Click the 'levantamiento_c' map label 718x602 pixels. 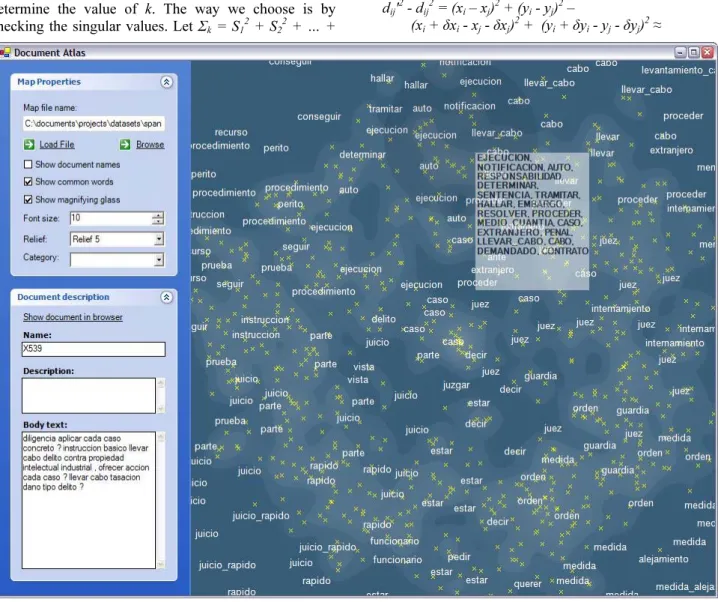point(677,70)
